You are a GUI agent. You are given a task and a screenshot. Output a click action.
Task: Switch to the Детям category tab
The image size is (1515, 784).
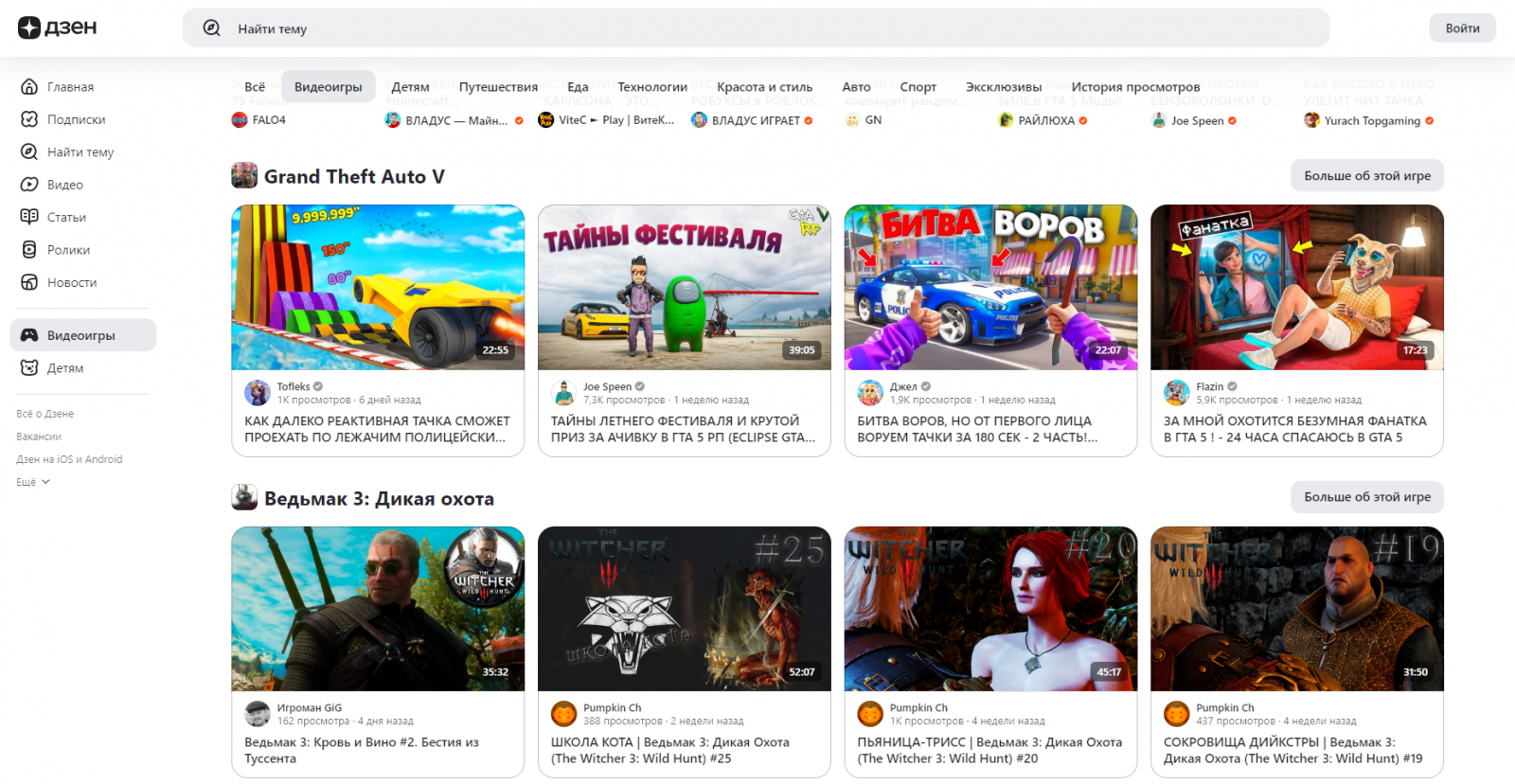tap(410, 87)
